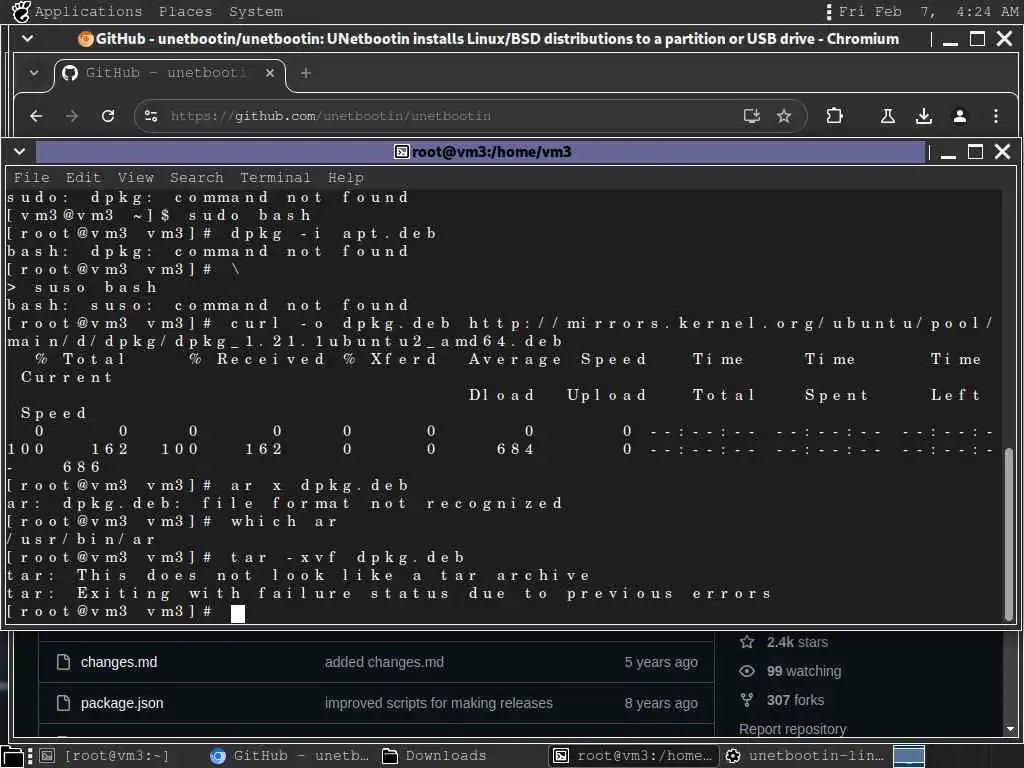View the 307 forks link
The image size is (1024, 768).
point(795,700)
